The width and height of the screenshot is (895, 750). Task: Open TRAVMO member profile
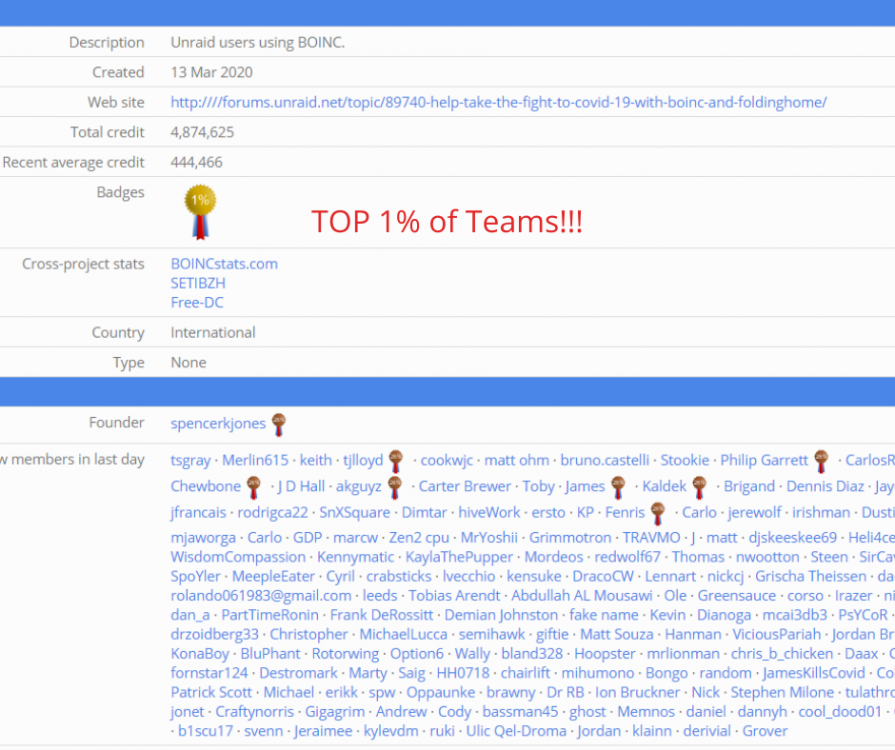(x=651, y=538)
